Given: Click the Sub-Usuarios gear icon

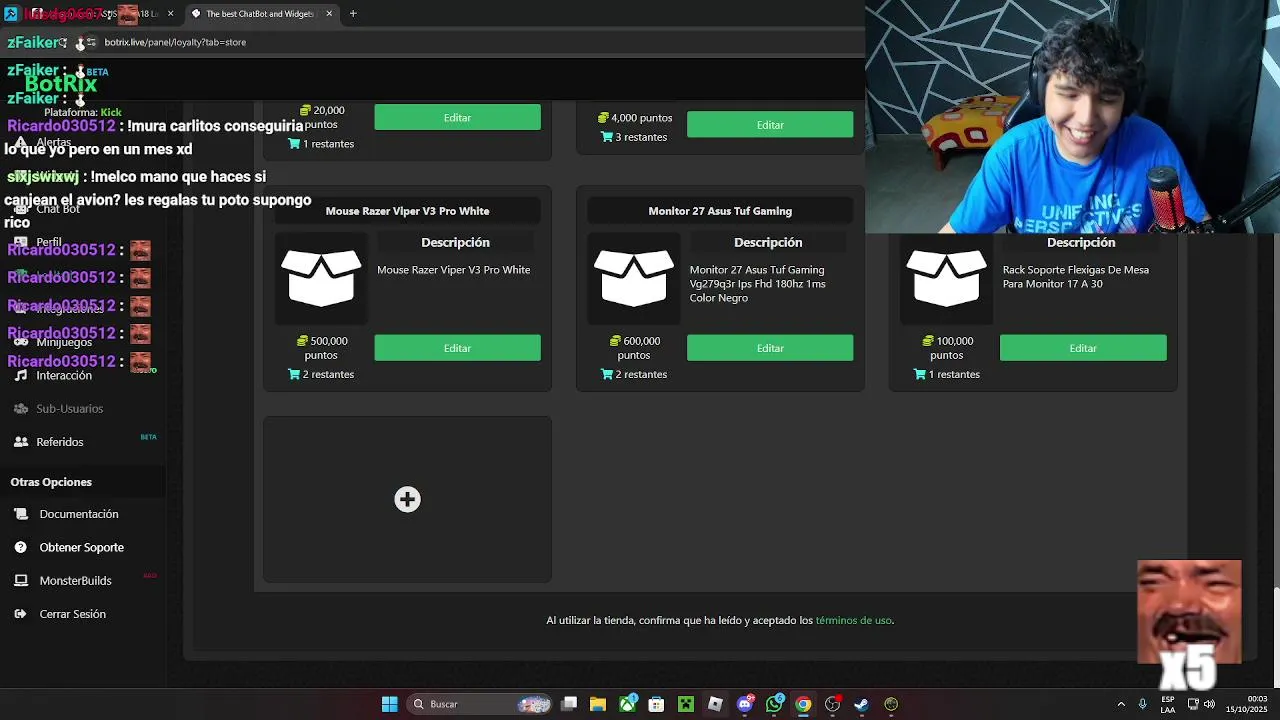Looking at the screenshot, I should pyautogui.click(x=21, y=408).
